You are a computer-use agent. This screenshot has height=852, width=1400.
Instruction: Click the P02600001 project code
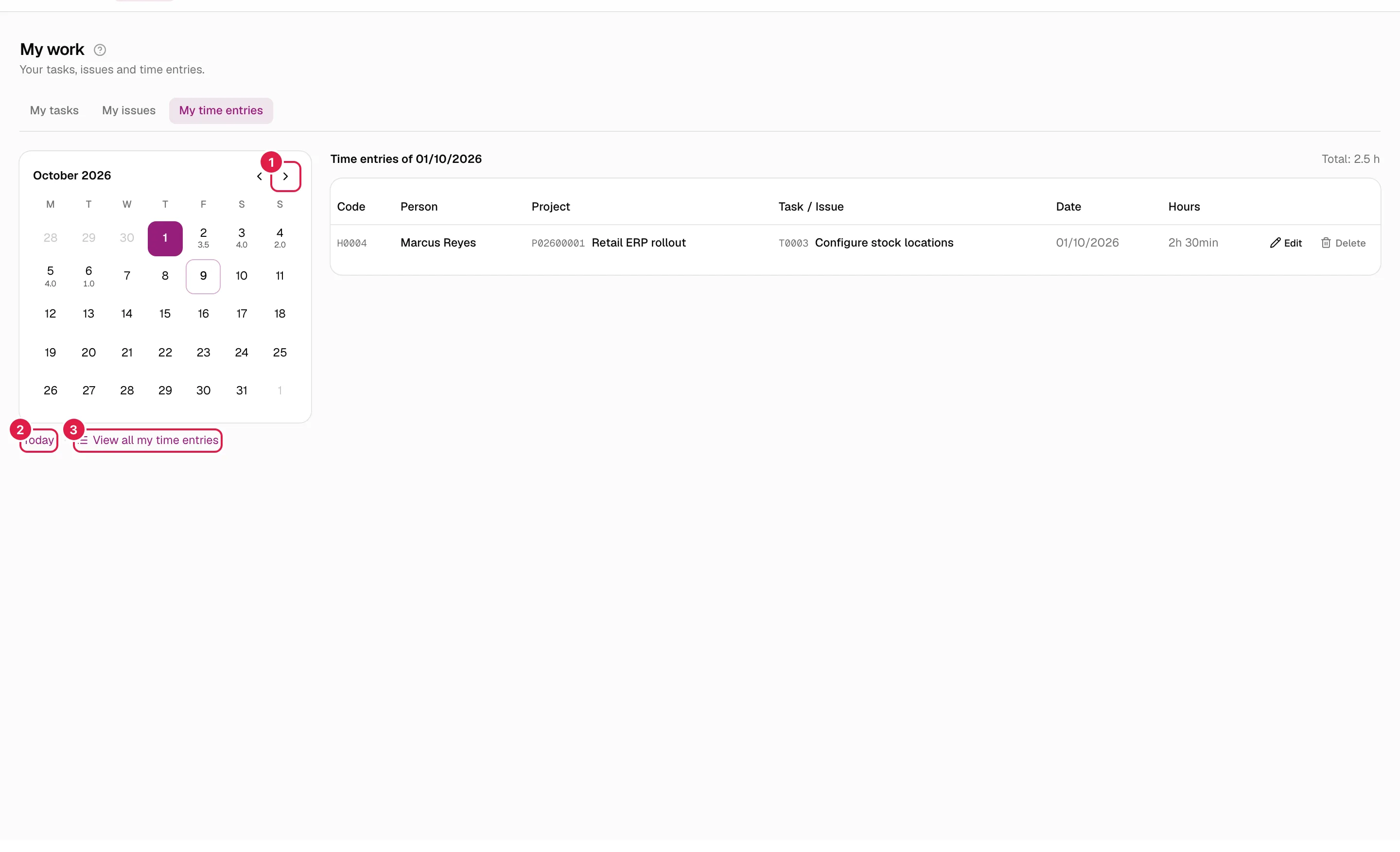tap(558, 243)
